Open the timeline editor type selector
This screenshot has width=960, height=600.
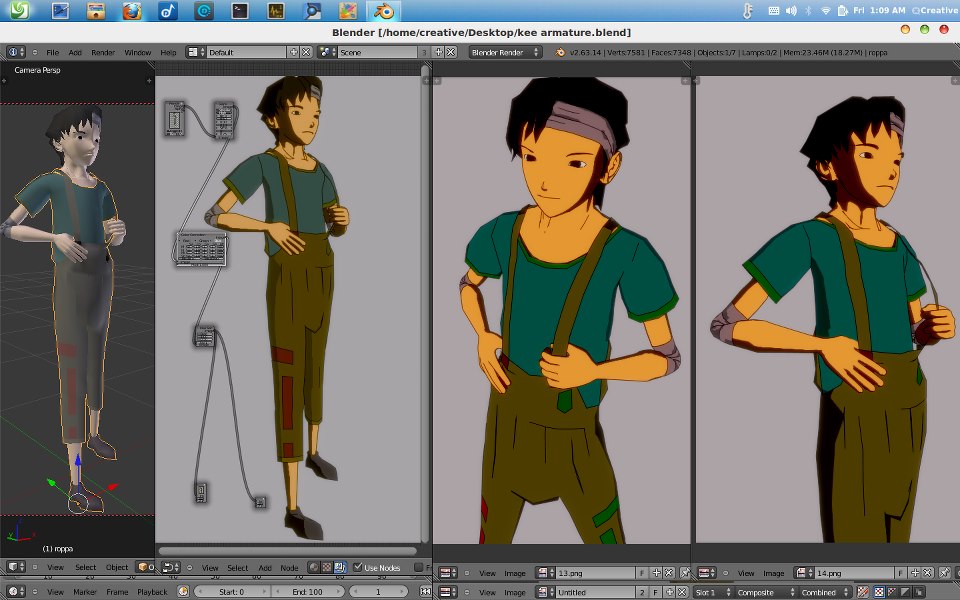point(16,591)
